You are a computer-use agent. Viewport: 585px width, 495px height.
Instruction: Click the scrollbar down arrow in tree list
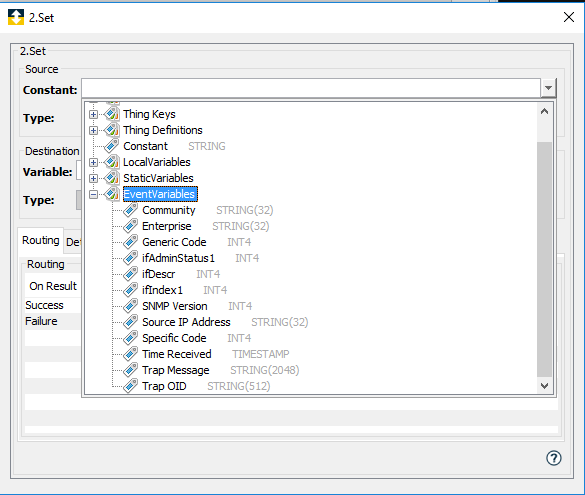pyautogui.click(x=544, y=386)
